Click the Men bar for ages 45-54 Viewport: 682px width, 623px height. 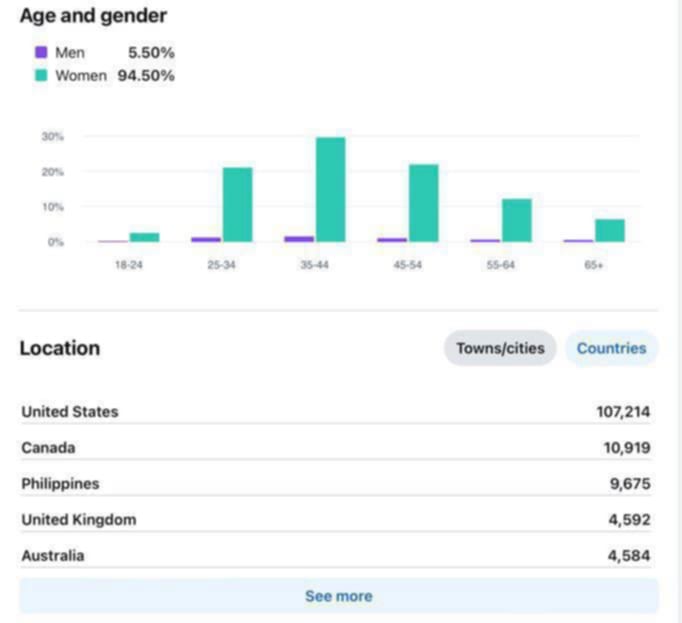click(x=391, y=239)
